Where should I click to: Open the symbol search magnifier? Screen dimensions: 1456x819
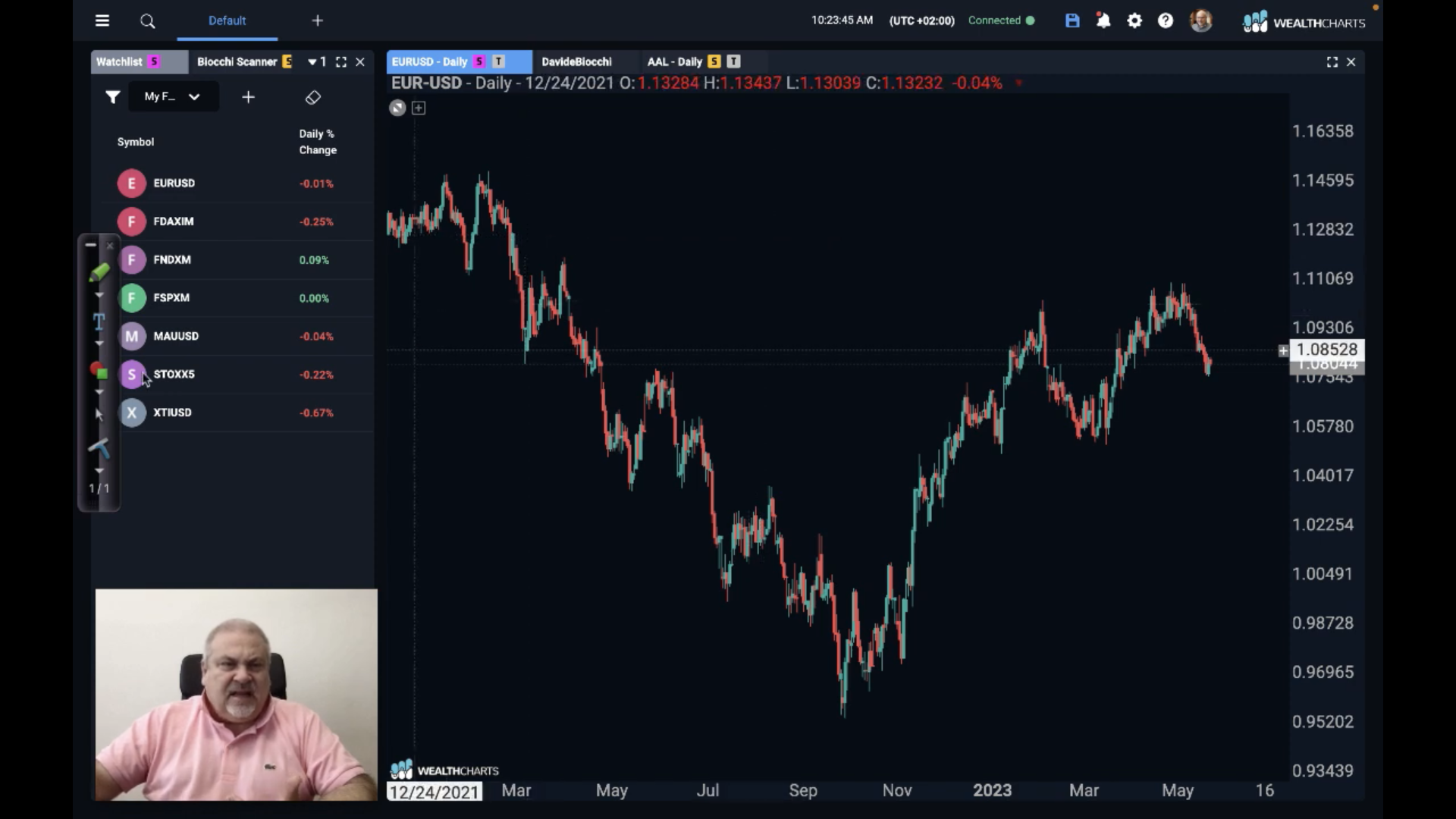click(148, 21)
